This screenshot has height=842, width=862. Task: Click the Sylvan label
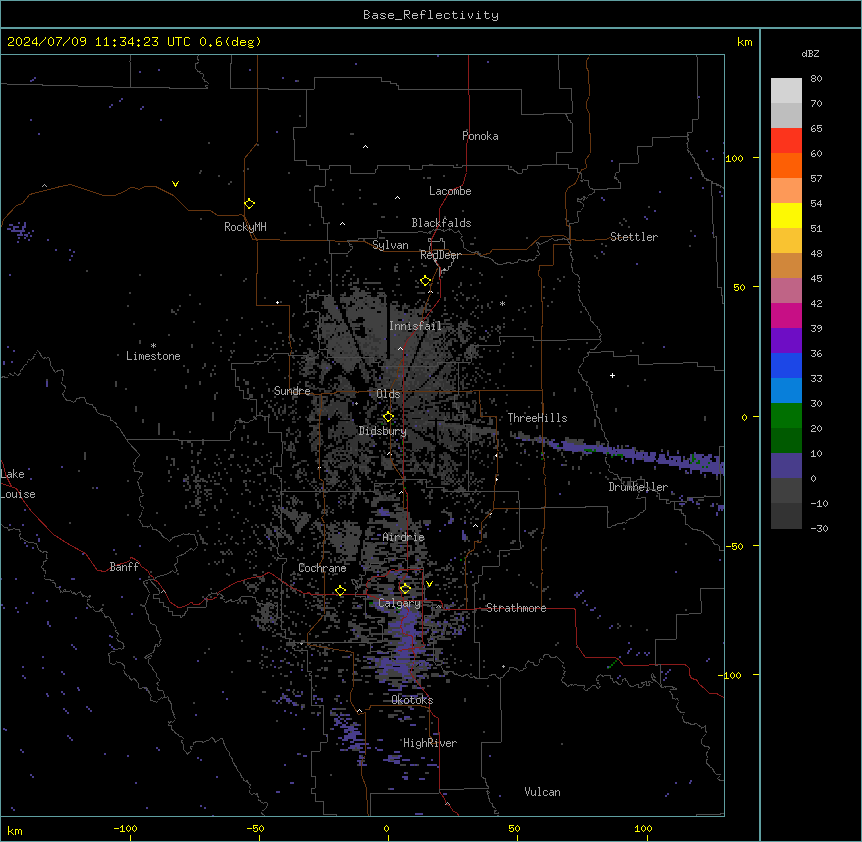pos(390,245)
